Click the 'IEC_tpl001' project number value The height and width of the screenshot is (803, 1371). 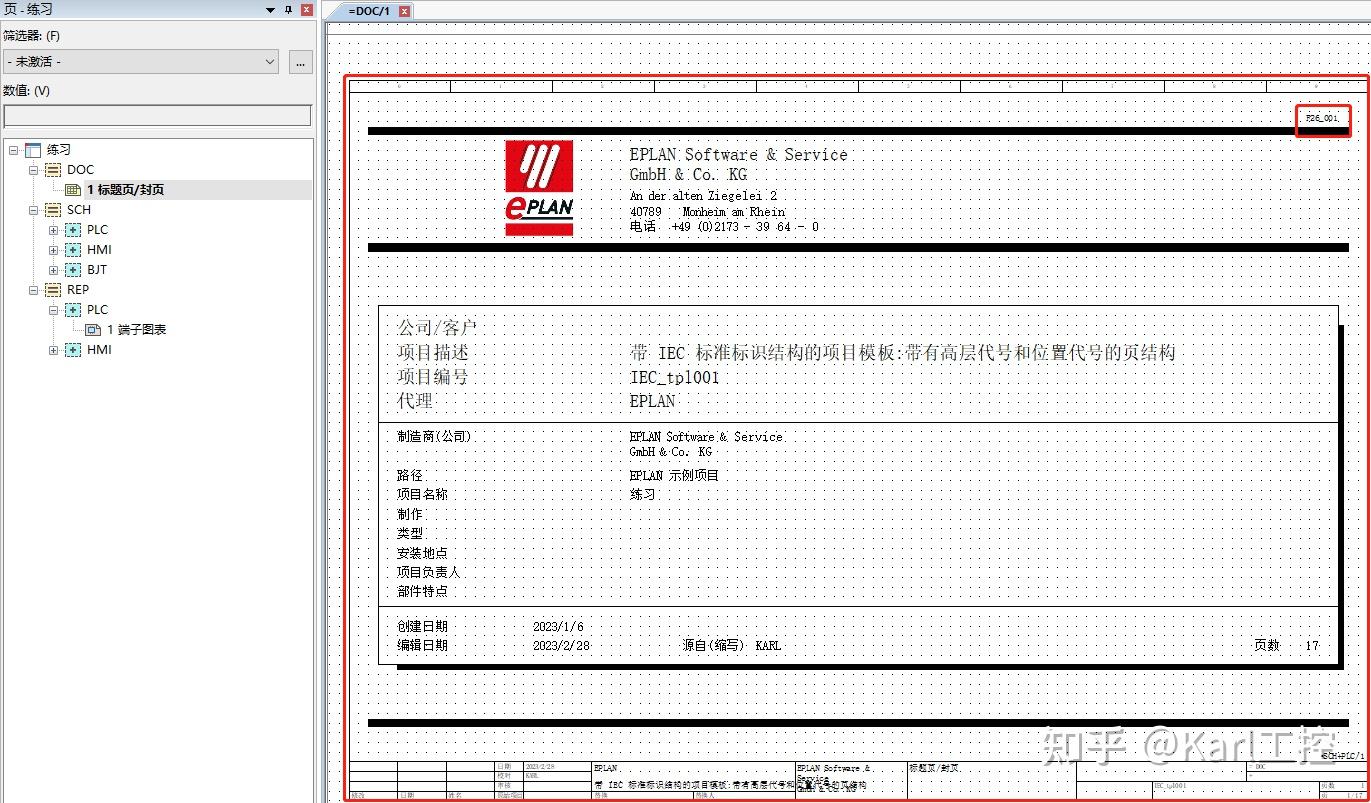coord(674,377)
